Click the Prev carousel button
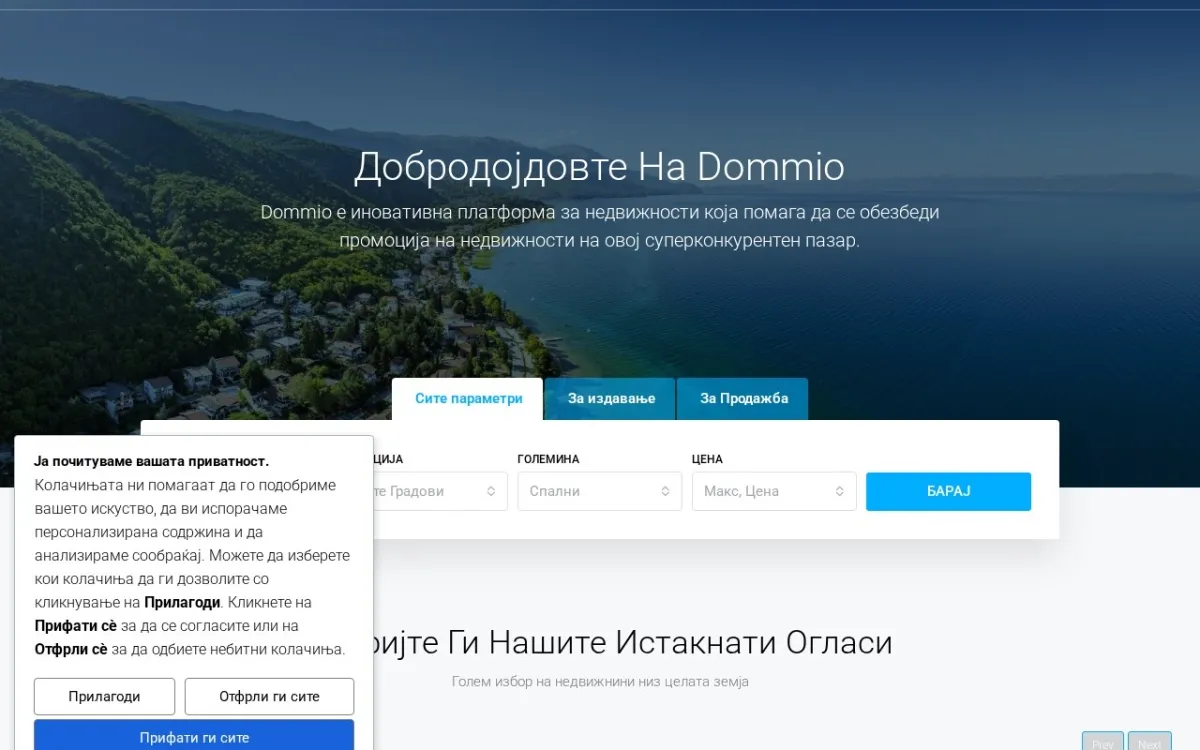Image resolution: width=1200 pixels, height=750 pixels. [x=1102, y=743]
